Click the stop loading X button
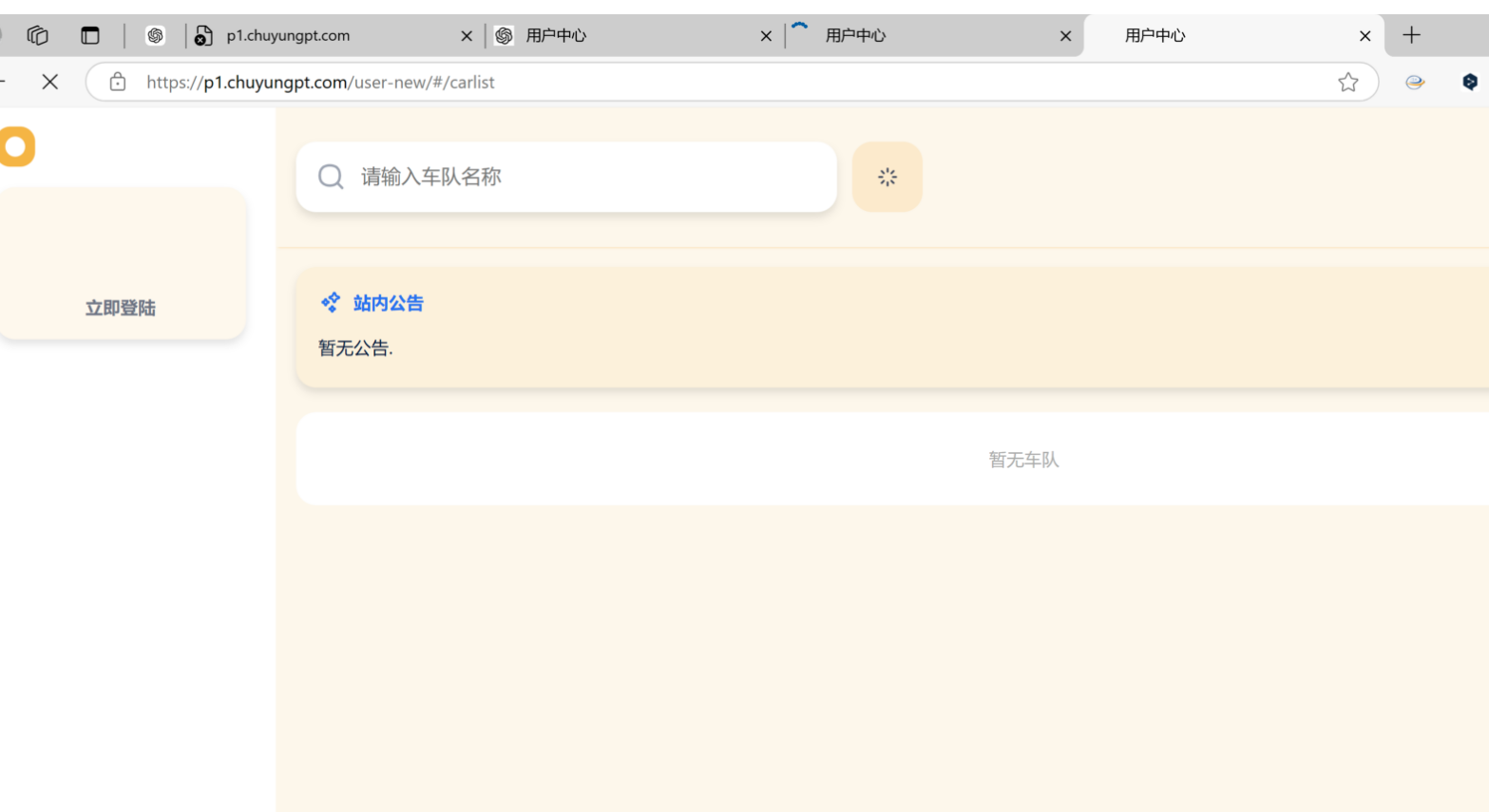 point(50,82)
